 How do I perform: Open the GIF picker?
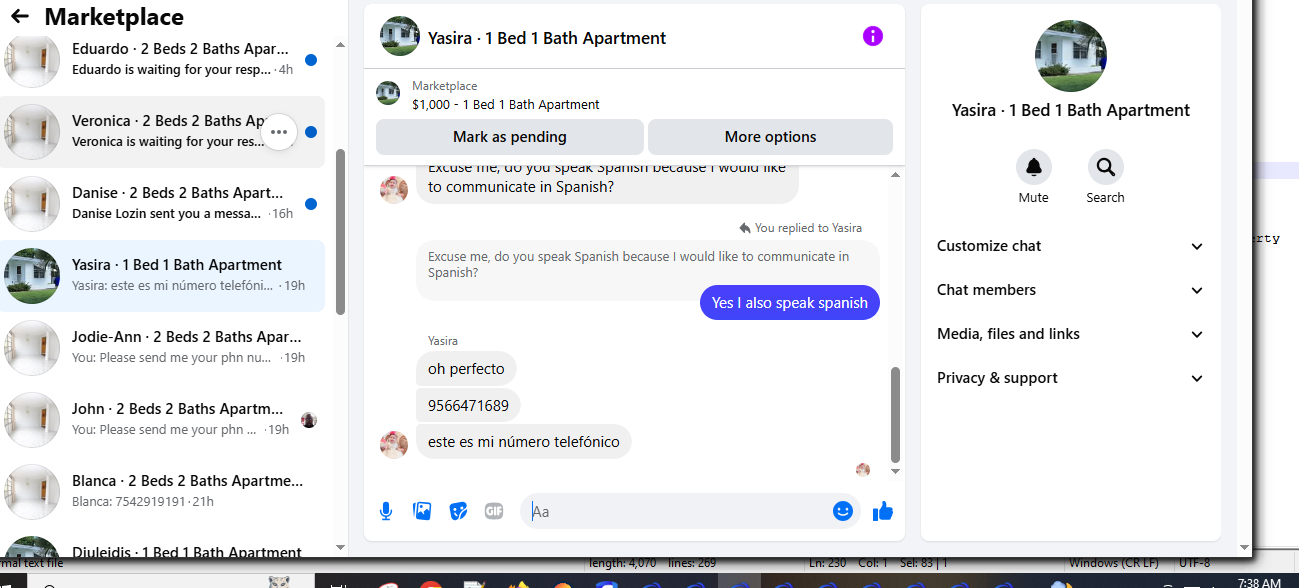coord(494,512)
